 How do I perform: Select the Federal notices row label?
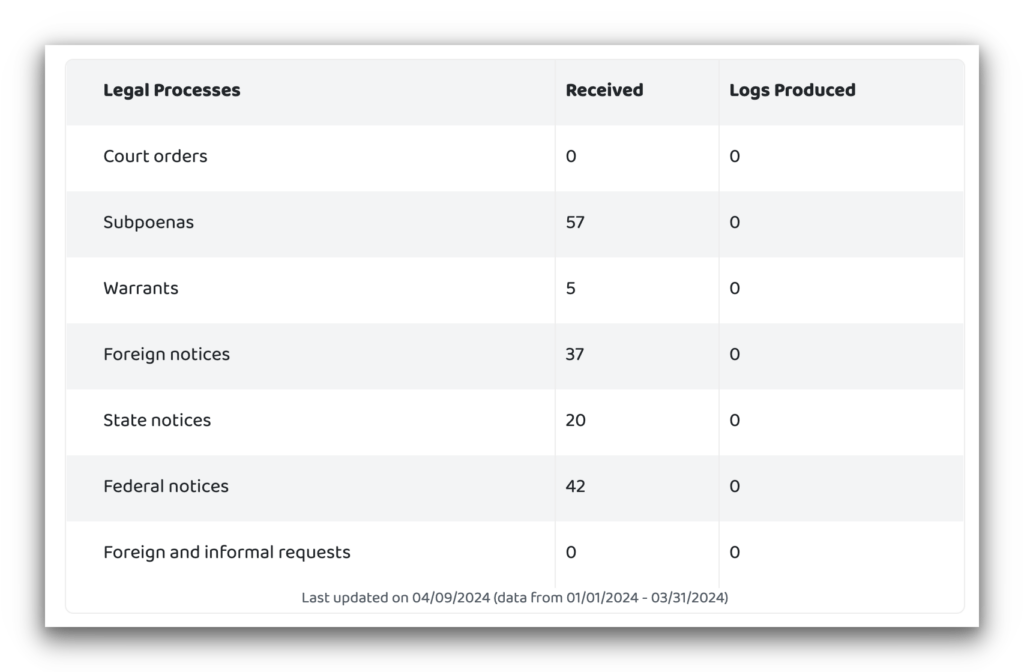point(166,486)
